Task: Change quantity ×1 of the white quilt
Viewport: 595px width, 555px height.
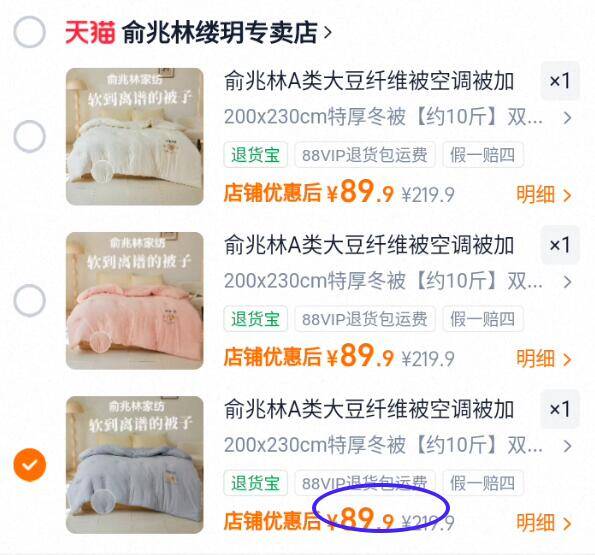Action: pos(560,81)
